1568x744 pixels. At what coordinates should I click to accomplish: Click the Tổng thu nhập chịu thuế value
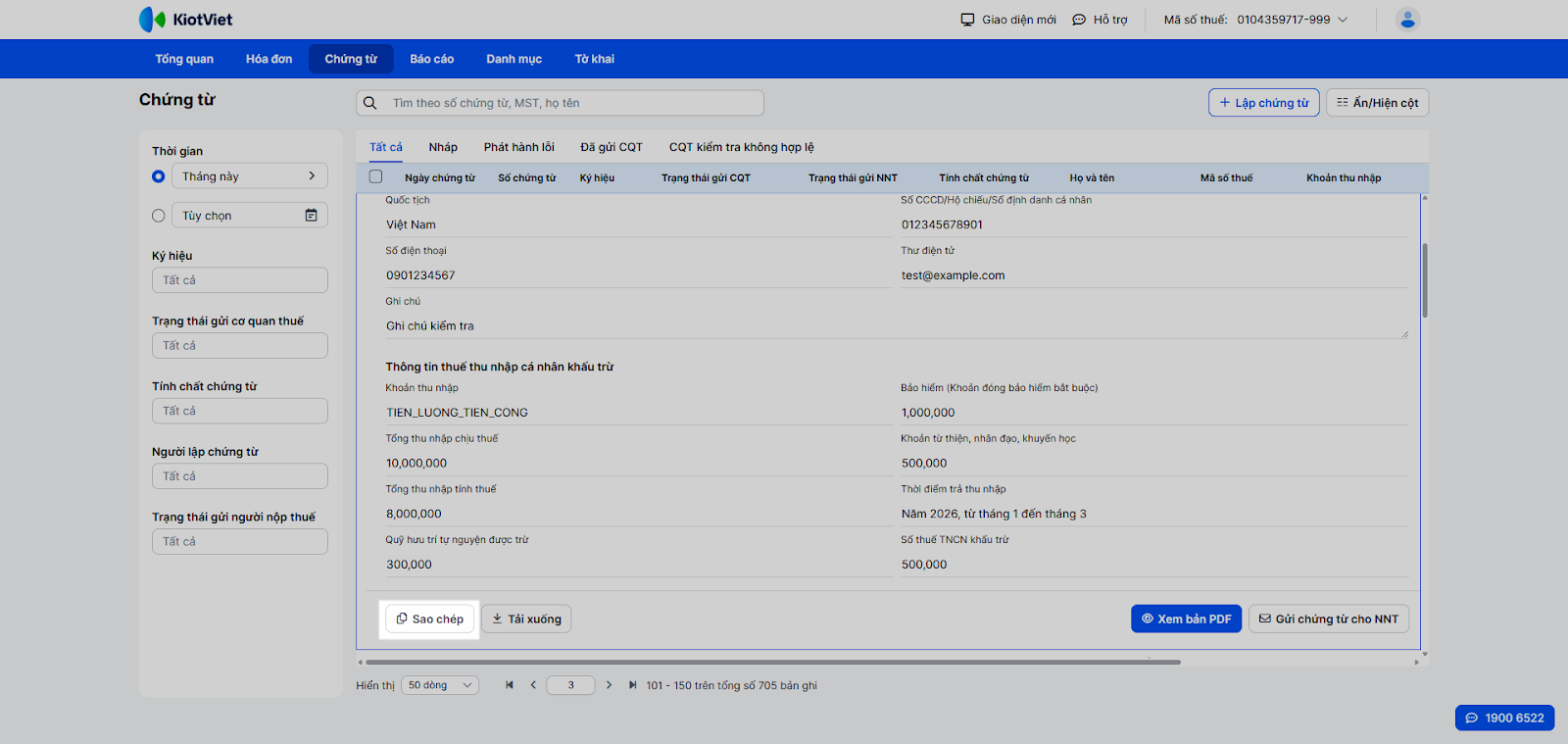(639, 464)
